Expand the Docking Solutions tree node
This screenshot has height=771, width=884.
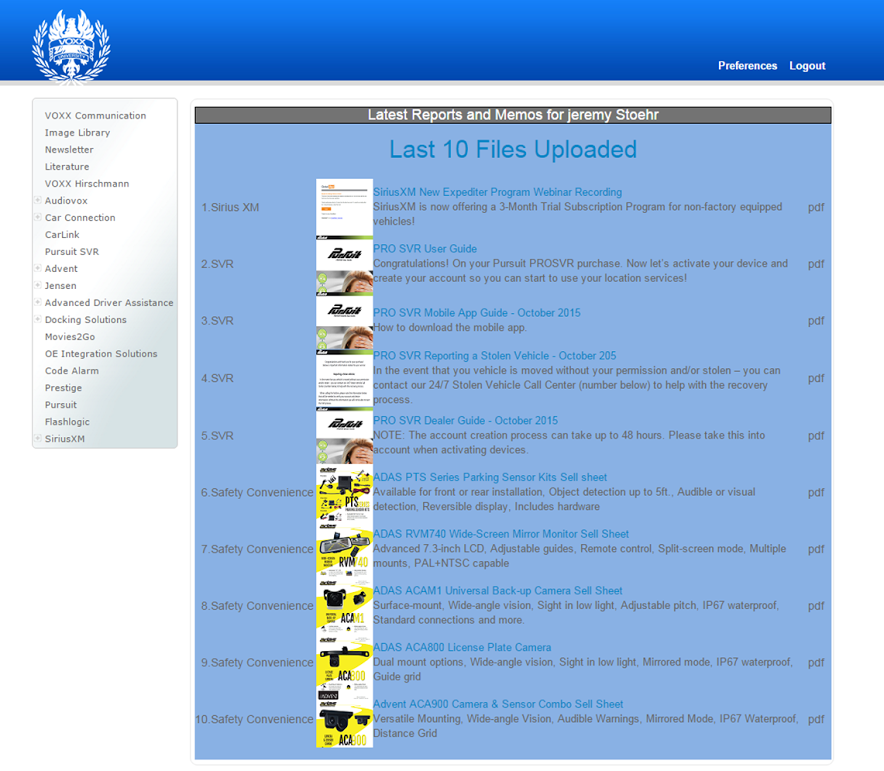pos(38,319)
